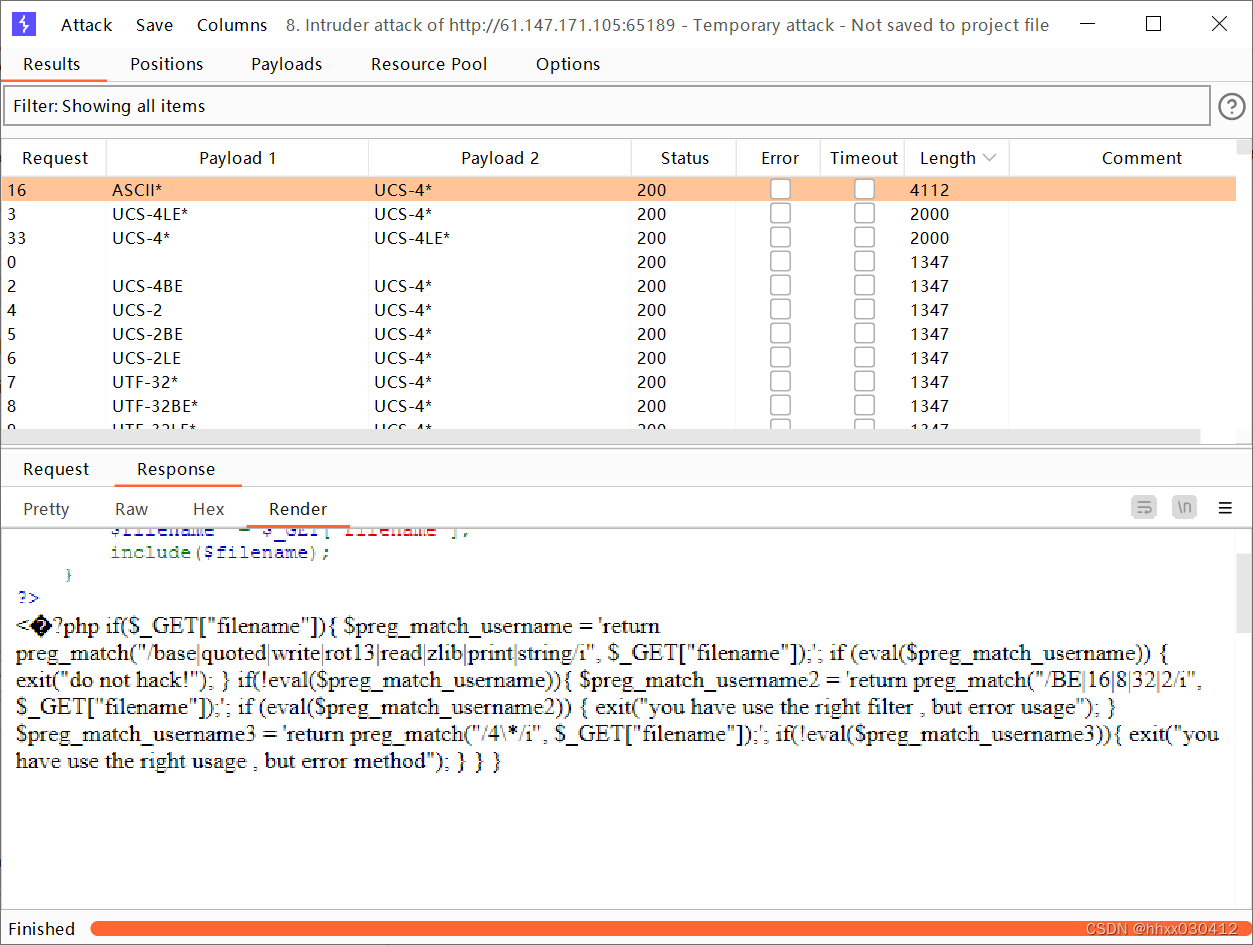The height and width of the screenshot is (945, 1253).
Task: Show the Raw response view
Action: pos(131,509)
